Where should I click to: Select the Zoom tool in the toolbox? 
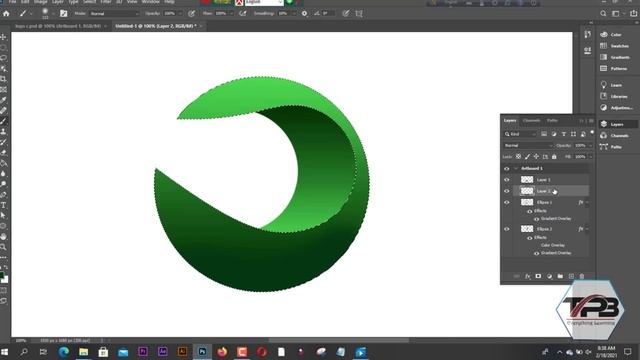(3, 247)
